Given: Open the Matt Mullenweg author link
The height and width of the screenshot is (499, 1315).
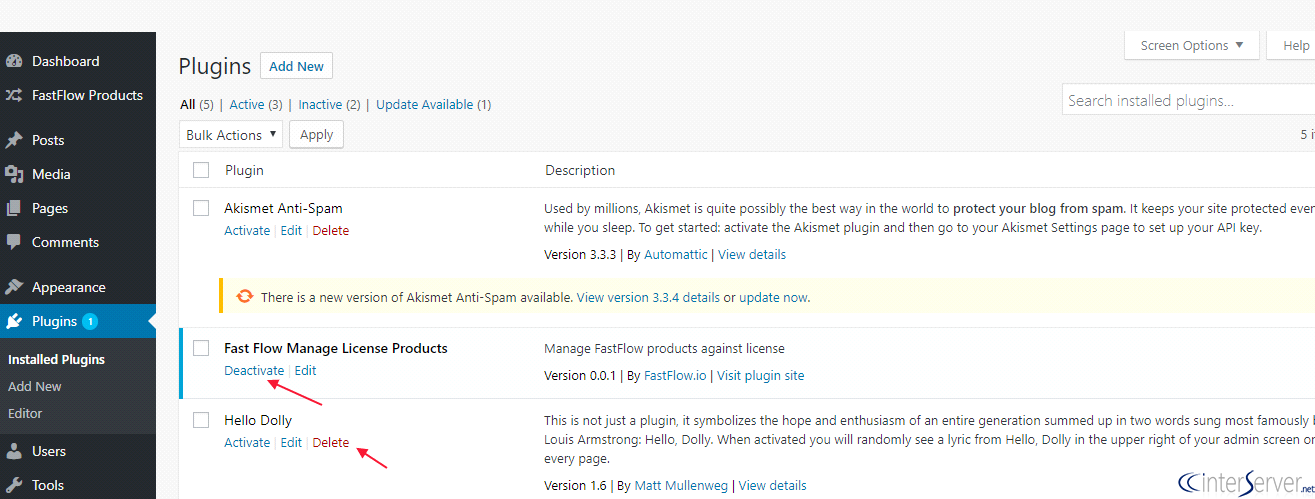Looking at the screenshot, I should tap(681, 486).
